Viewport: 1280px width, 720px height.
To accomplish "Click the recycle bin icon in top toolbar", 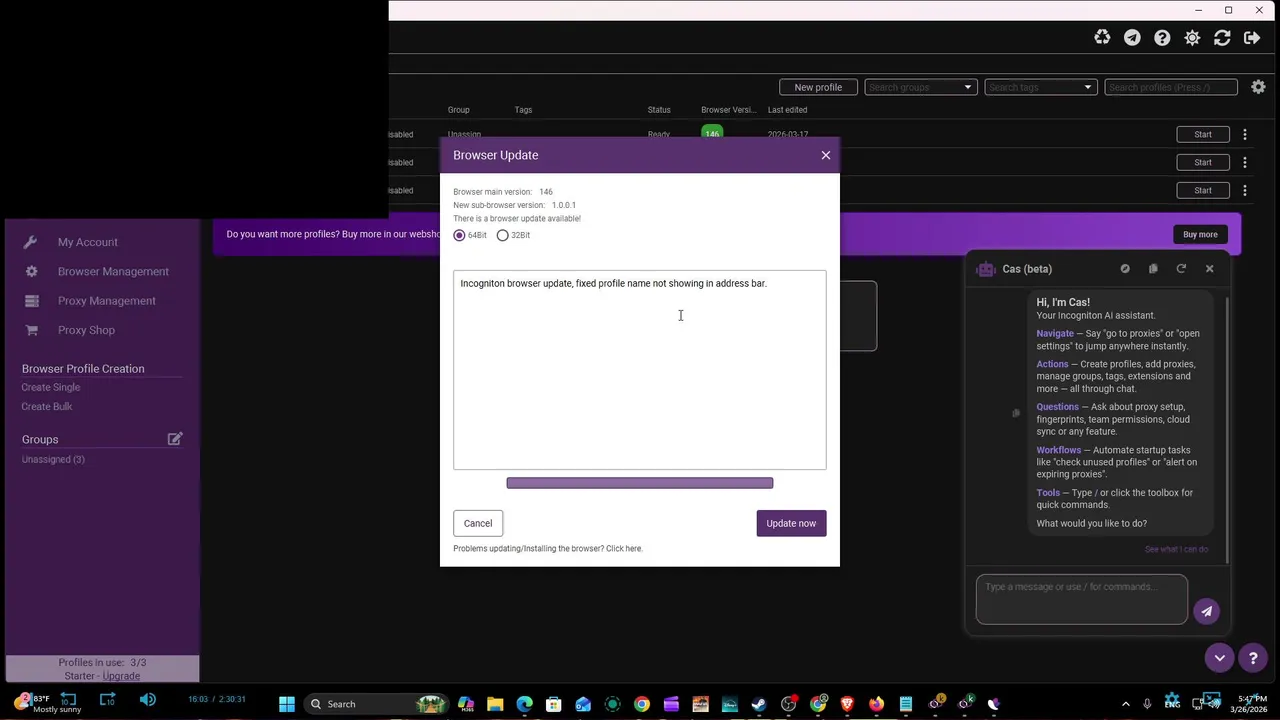I will pos(1102,37).
